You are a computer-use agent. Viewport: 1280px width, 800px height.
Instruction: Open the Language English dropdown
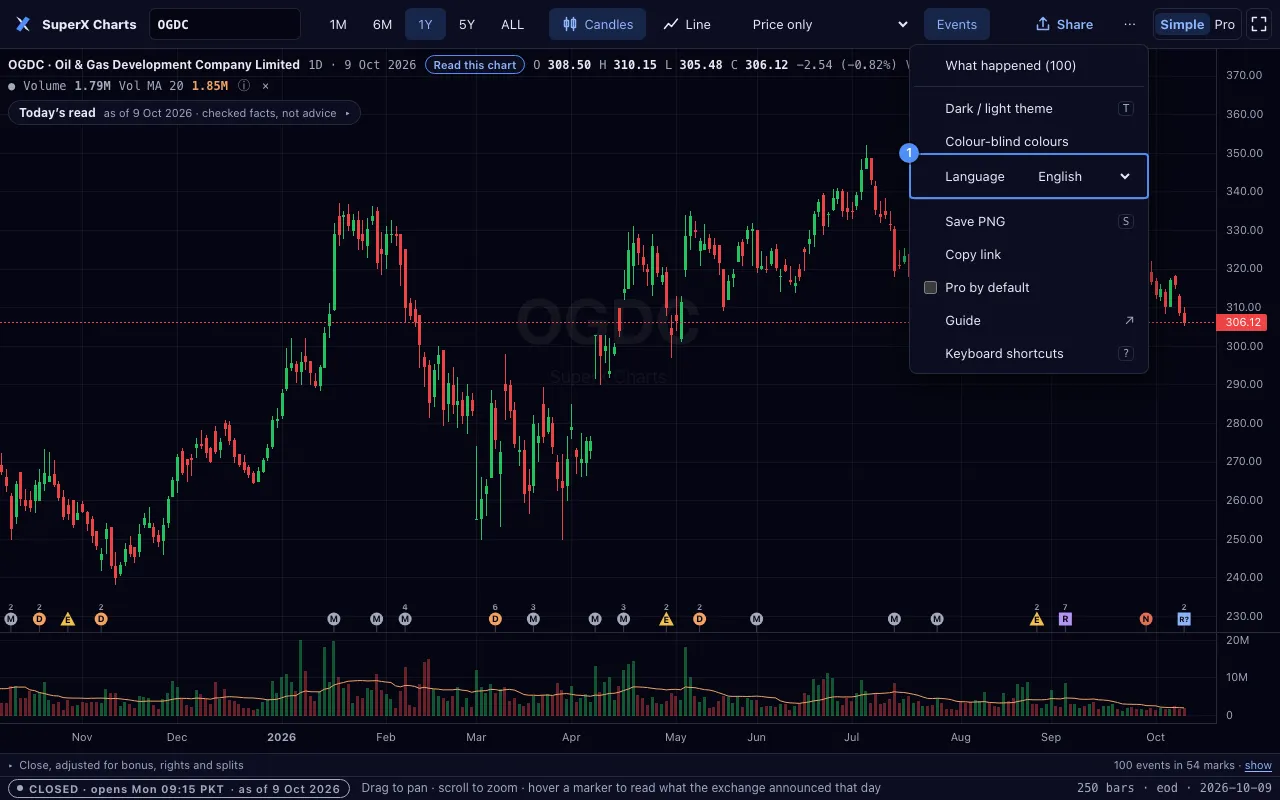click(1084, 176)
